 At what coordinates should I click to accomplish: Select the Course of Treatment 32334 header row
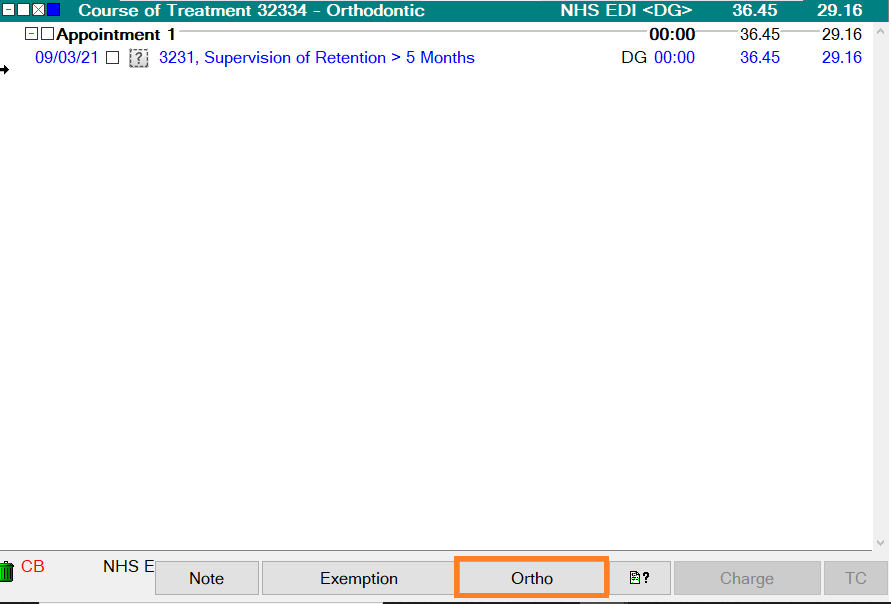coord(251,11)
